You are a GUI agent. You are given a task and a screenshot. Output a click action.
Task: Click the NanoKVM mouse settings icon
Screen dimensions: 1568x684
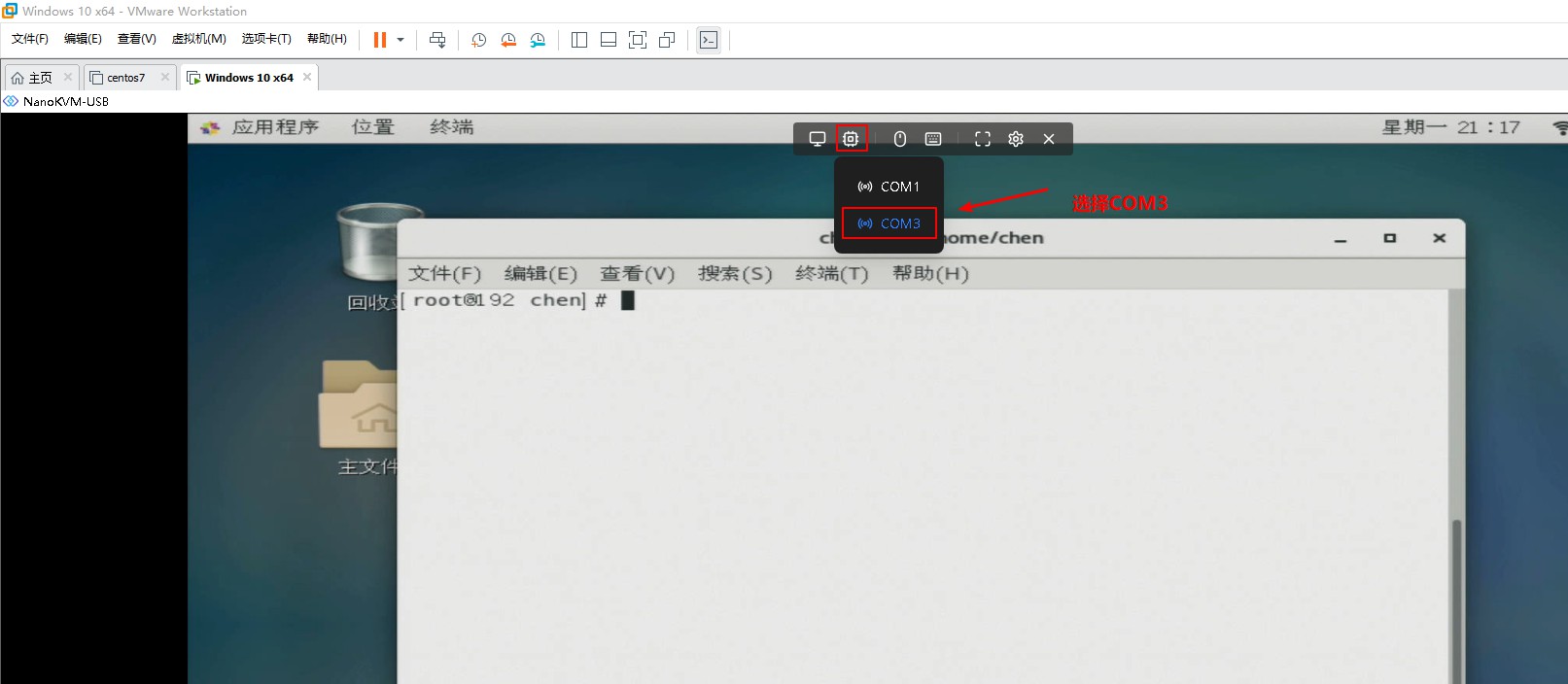coord(900,139)
